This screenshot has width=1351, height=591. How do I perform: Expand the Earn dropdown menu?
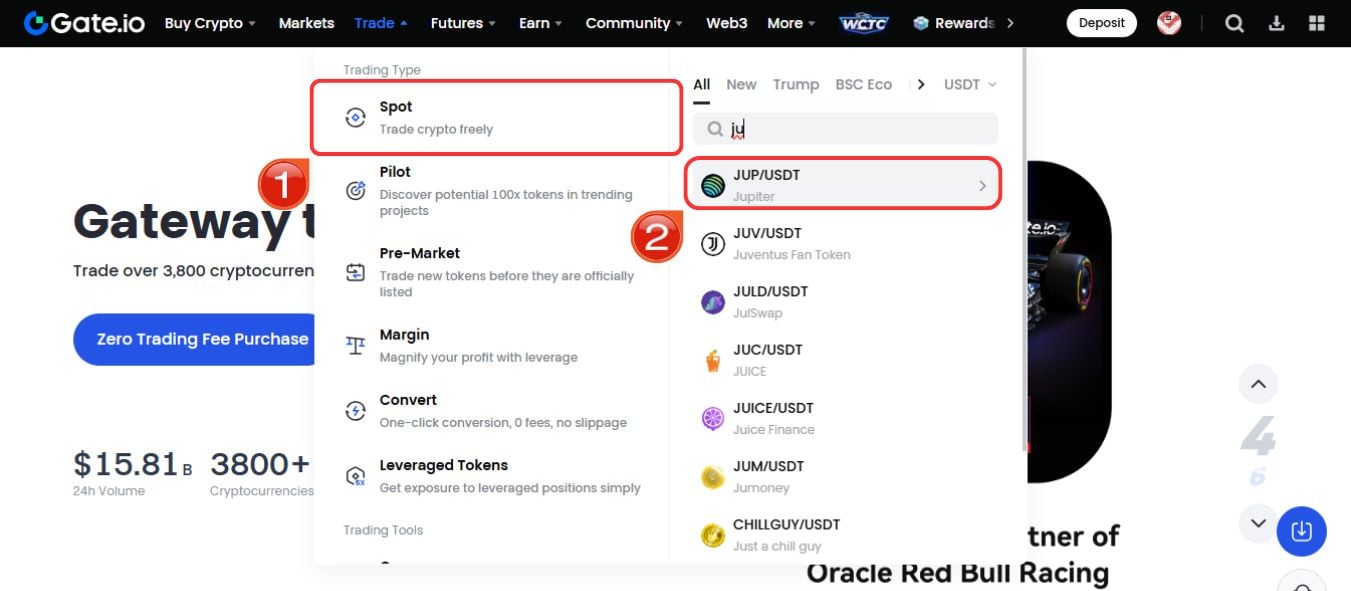coord(540,23)
